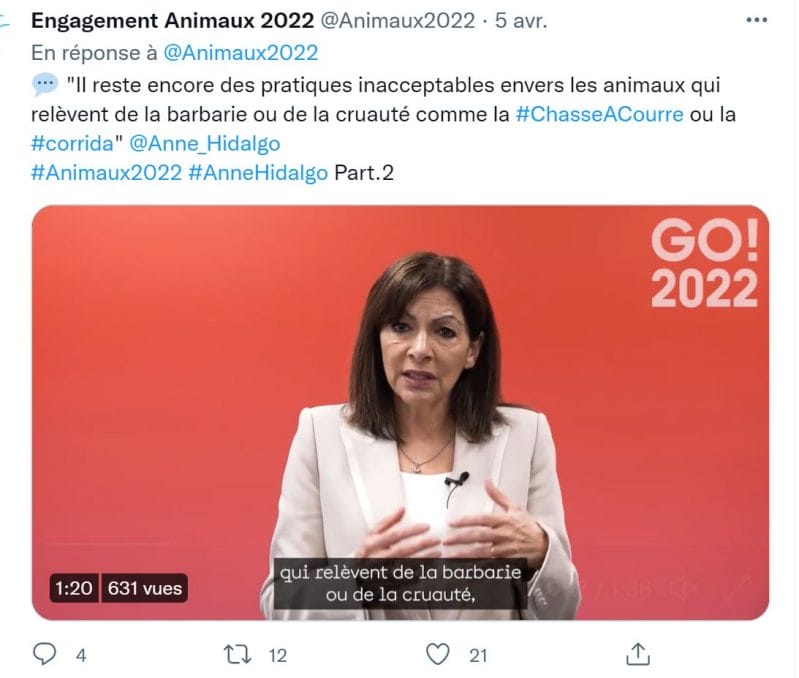Click the retweet arrows icon
This screenshot has height=678, width=799.
(237, 655)
